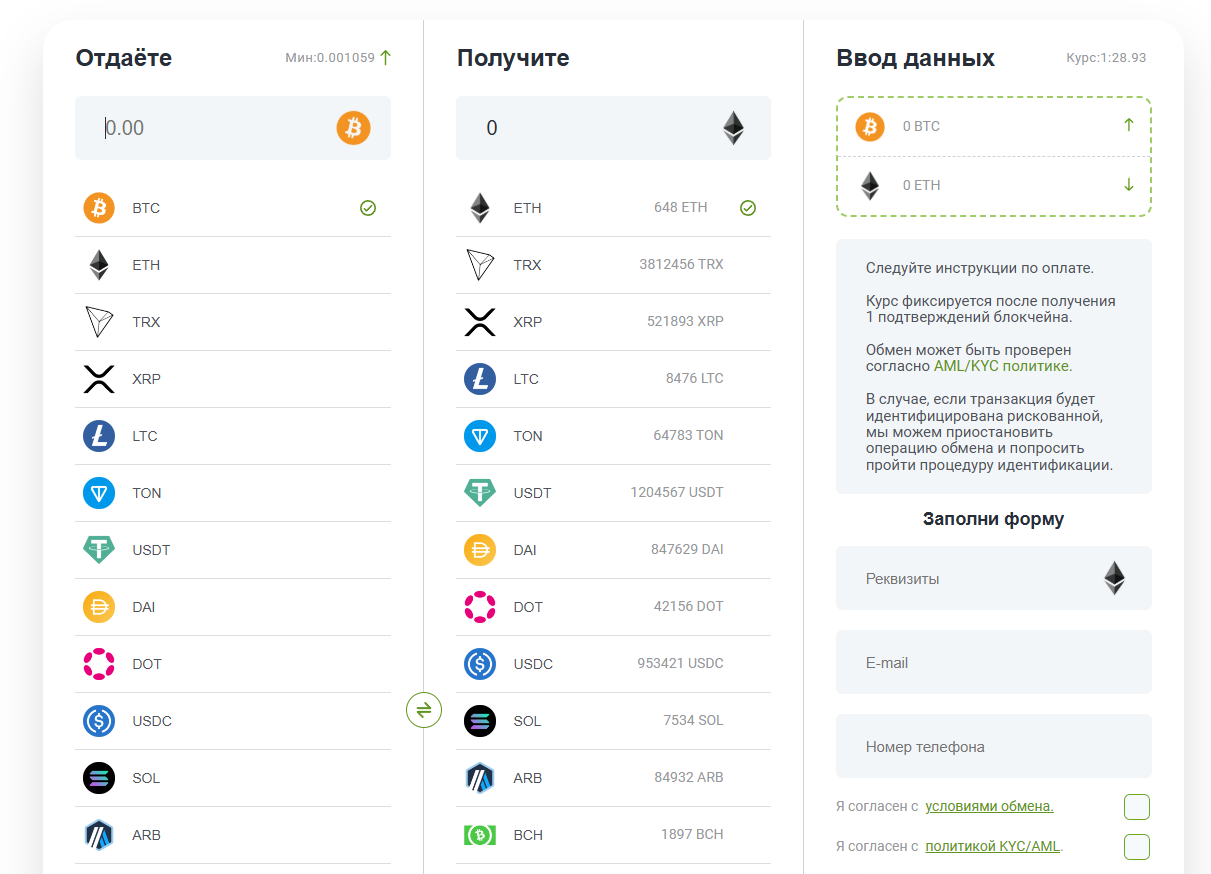The height and width of the screenshot is (874, 1211).
Task: Click the 84932 ARB reserve amount
Action: pyautogui.click(x=689, y=778)
